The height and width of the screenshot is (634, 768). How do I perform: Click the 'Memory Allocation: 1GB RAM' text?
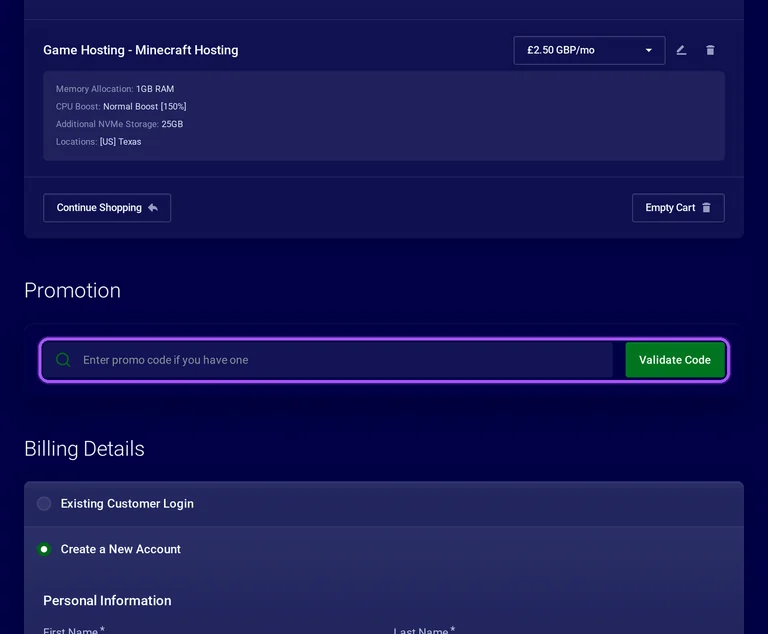tap(115, 89)
